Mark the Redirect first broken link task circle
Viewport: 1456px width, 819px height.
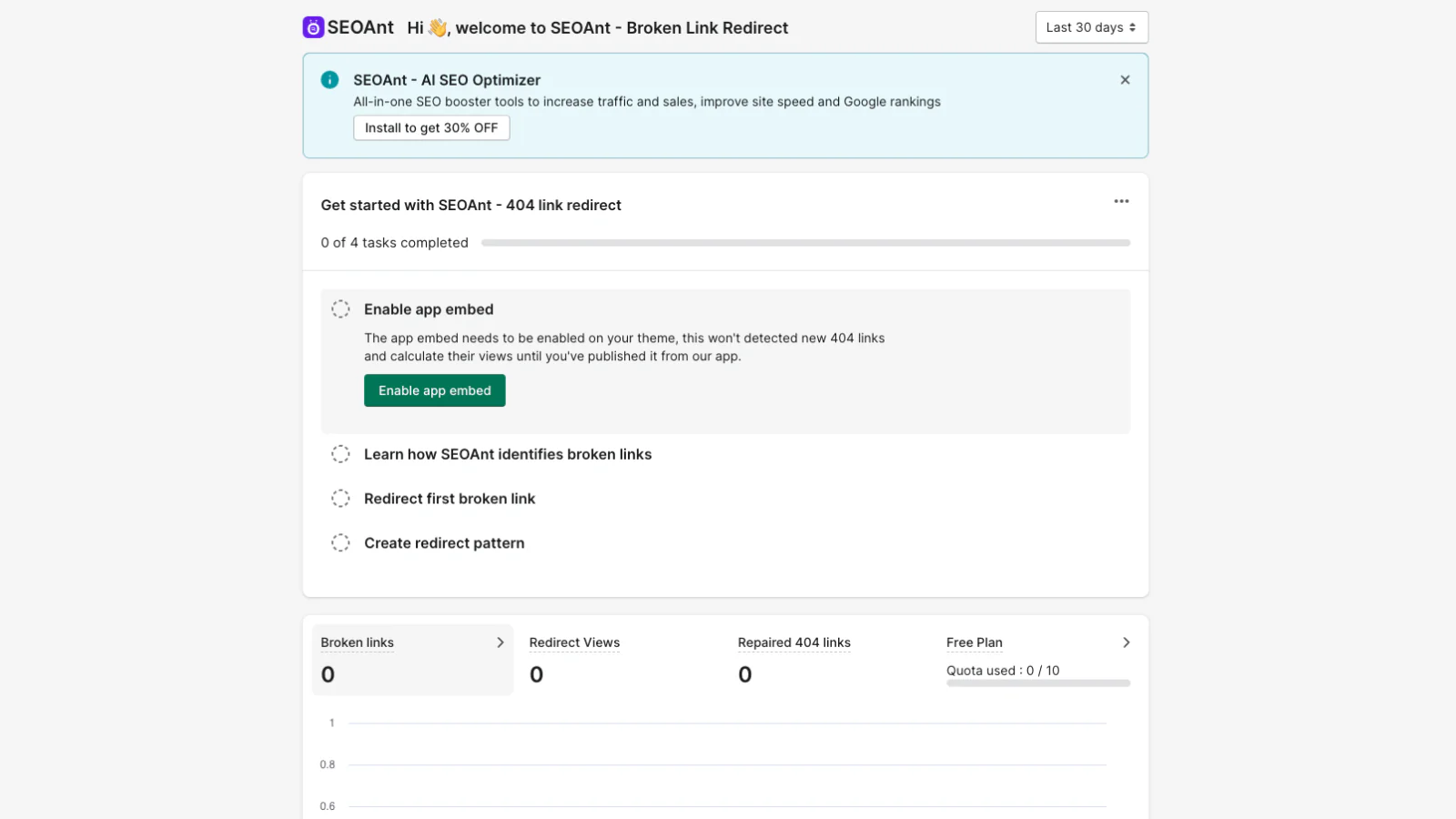pyautogui.click(x=340, y=499)
